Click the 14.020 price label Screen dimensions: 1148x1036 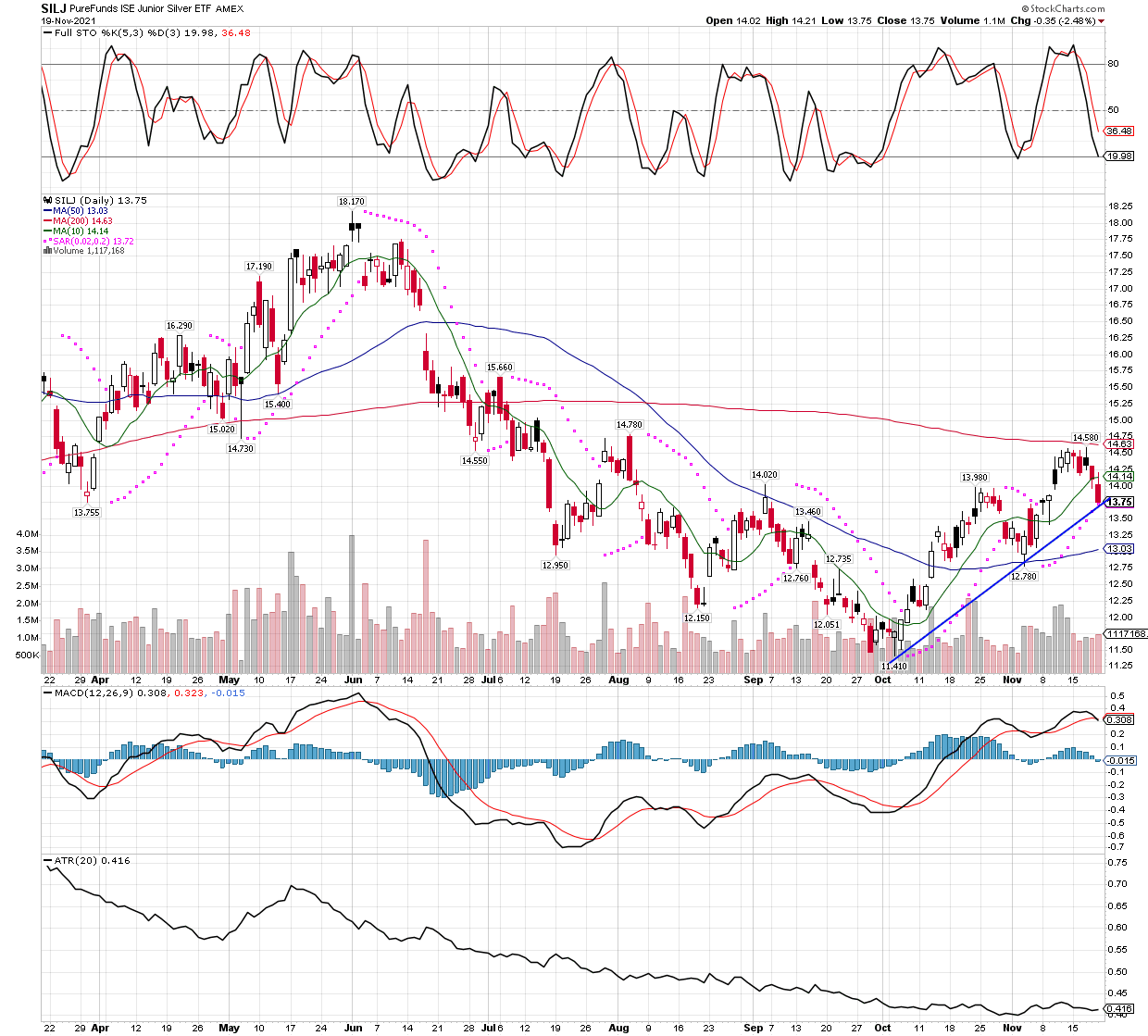765,475
